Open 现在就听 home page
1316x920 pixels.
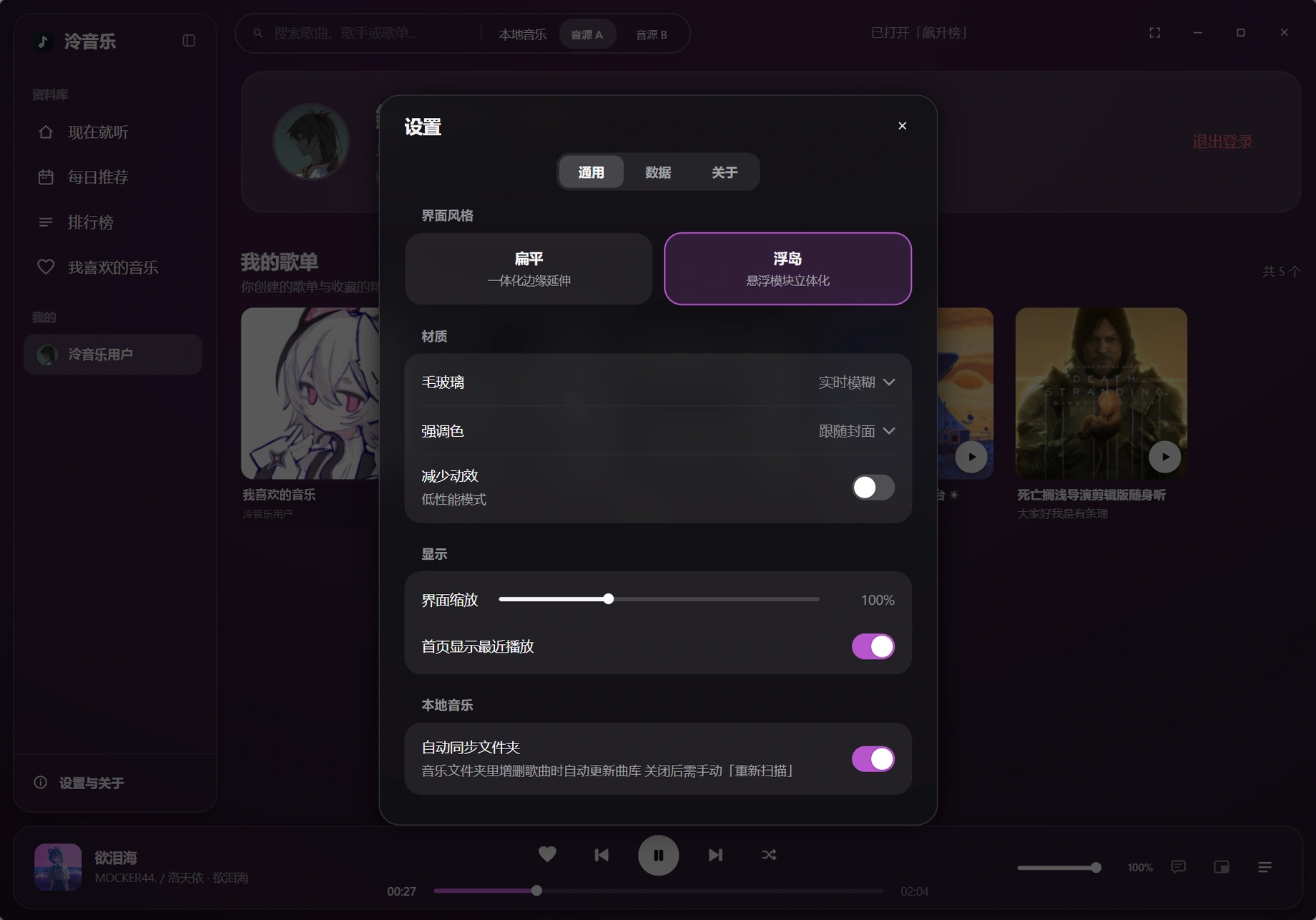[113, 132]
